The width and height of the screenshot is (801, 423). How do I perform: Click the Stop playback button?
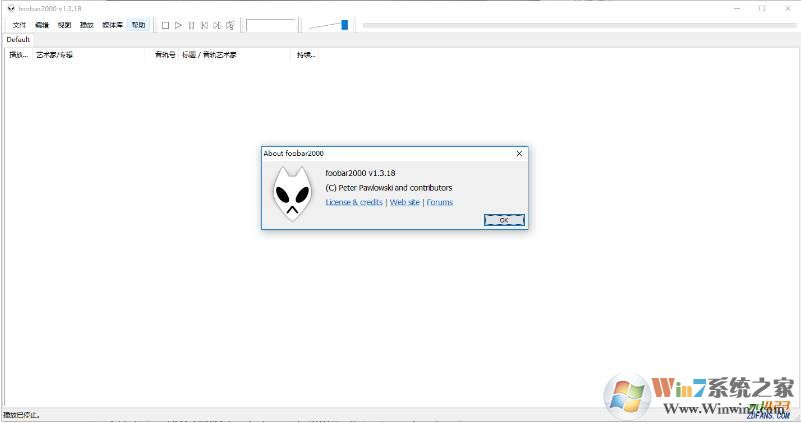[x=165, y=25]
